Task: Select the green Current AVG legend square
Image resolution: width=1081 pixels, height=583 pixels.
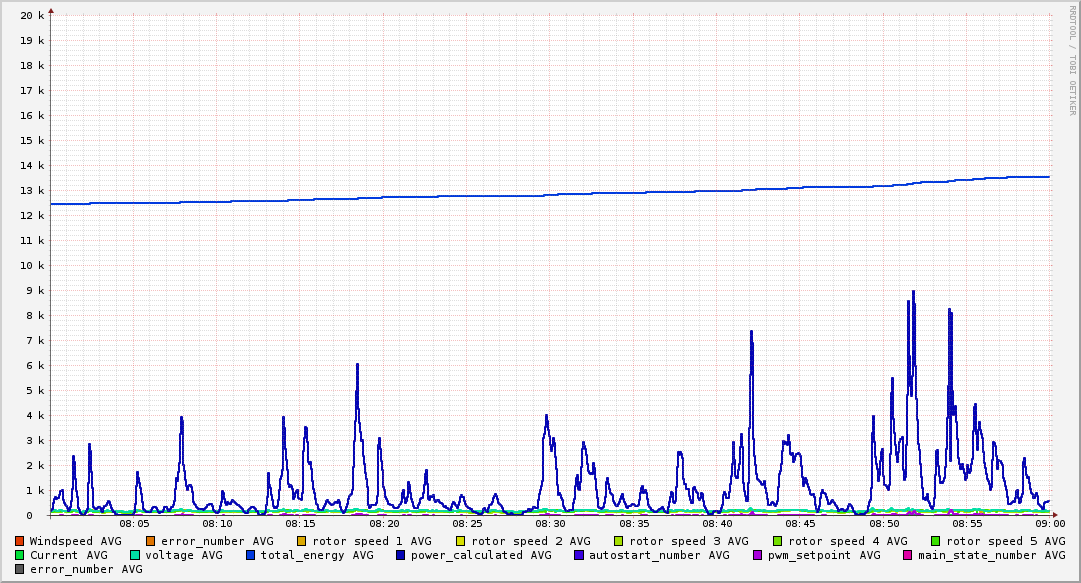Action: click(x=20, y=555)
